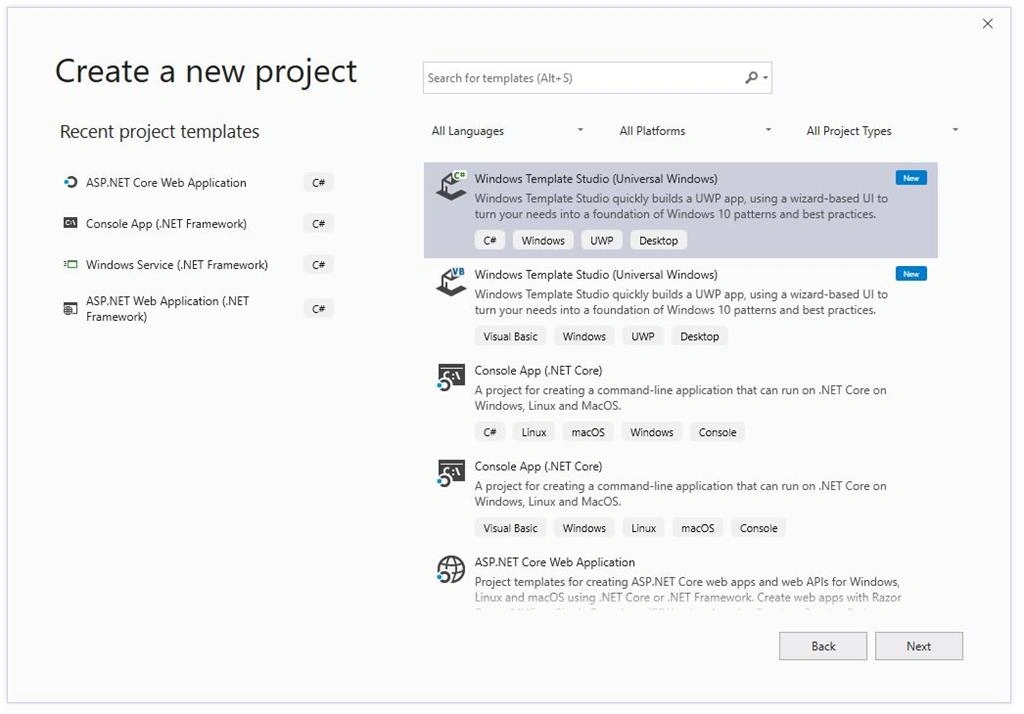Click New badge on C# Template Studio
This screenshot has height=714, width=1024.
click(911, 178)
